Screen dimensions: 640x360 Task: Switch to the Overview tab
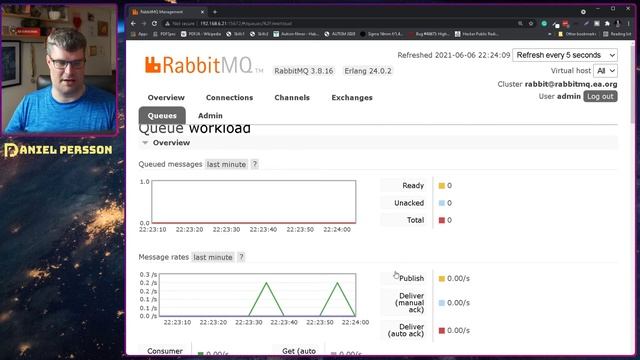click(x=166, y=98)
